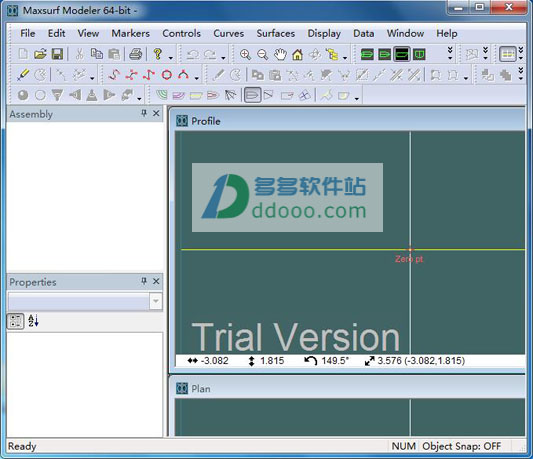Screen dimensions: 533x459
Task: Open the Data menu
Action: coord(364,33)
